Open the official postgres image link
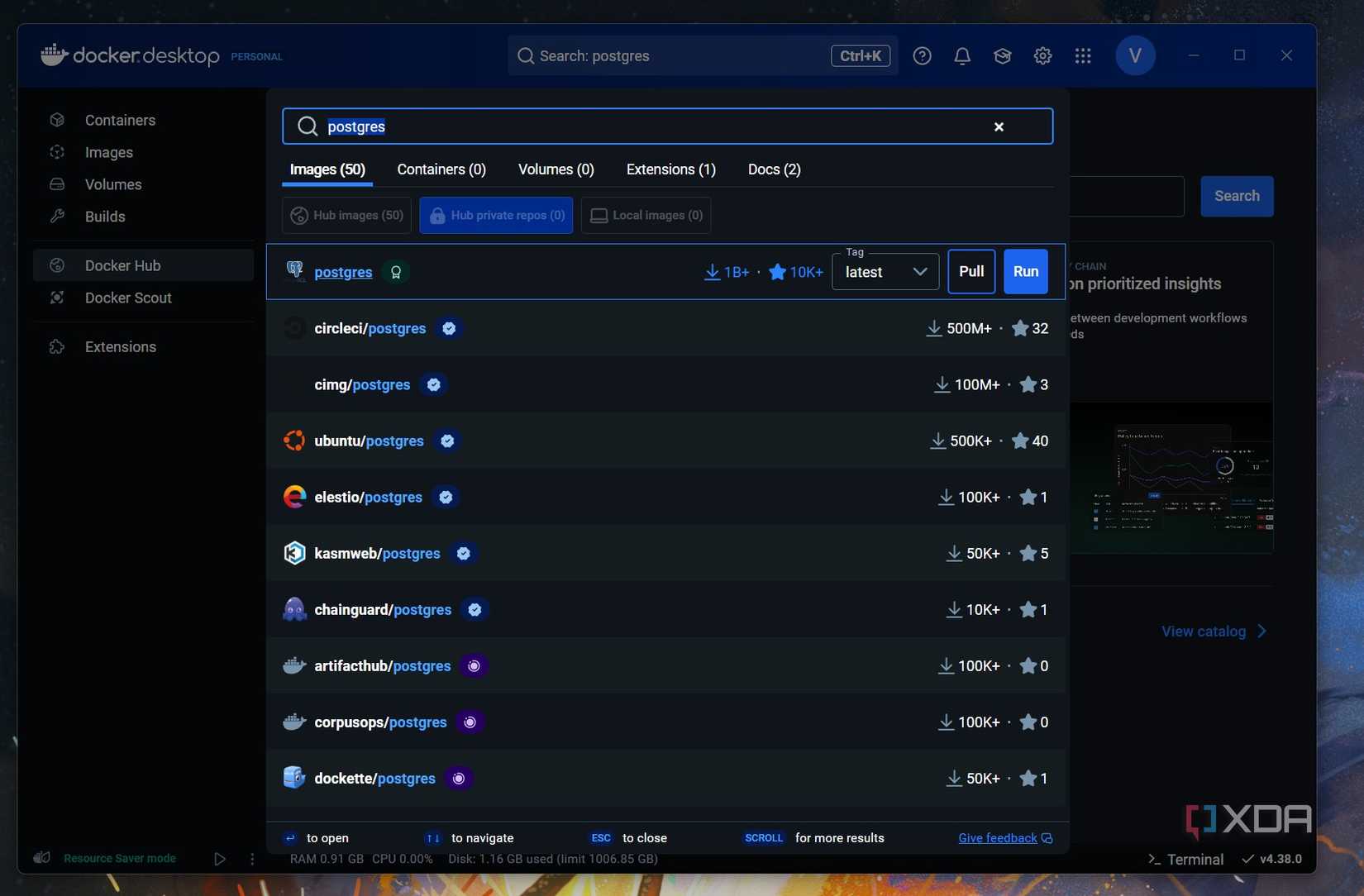This screenshot has width=1364, height=896. click(343, 272)
